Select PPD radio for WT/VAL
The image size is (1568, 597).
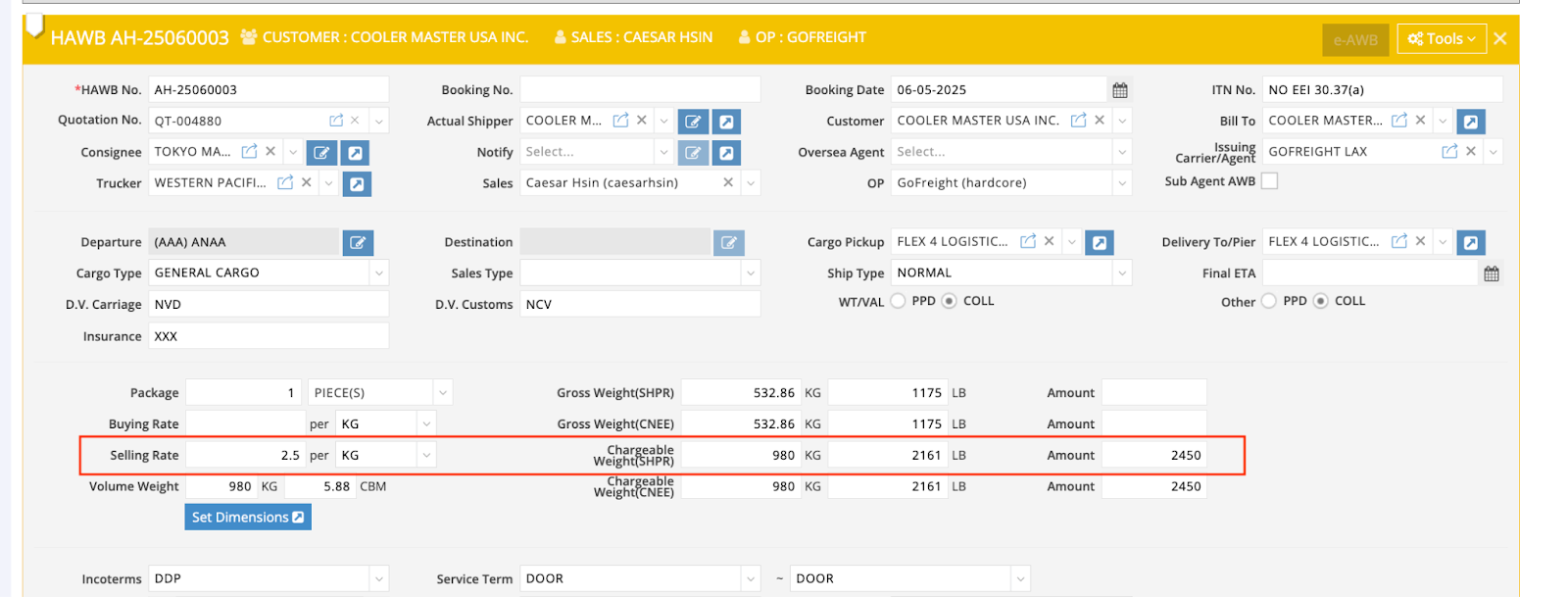click(899, 301)
